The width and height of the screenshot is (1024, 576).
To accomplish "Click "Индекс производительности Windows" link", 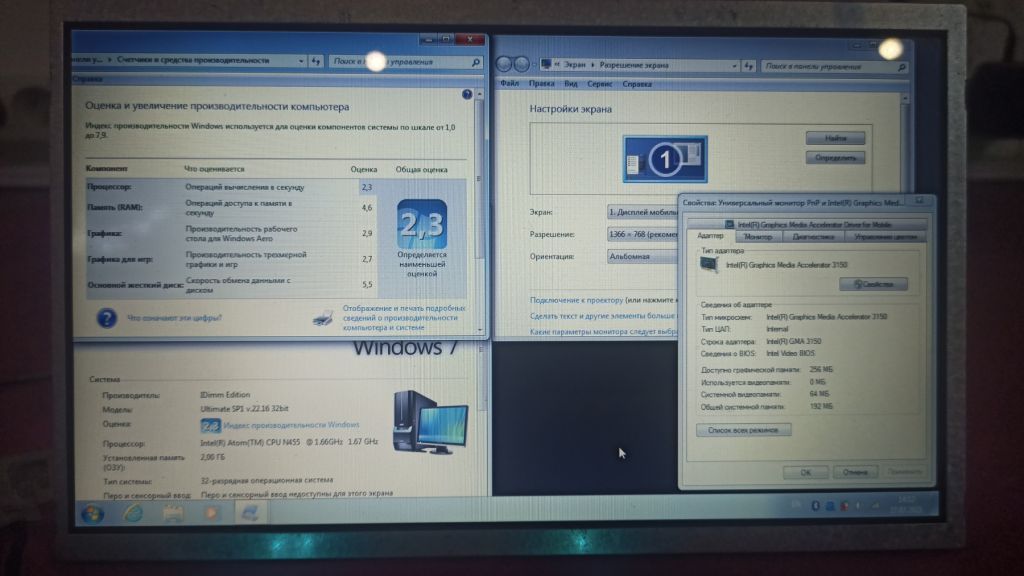I will [291, 425].
